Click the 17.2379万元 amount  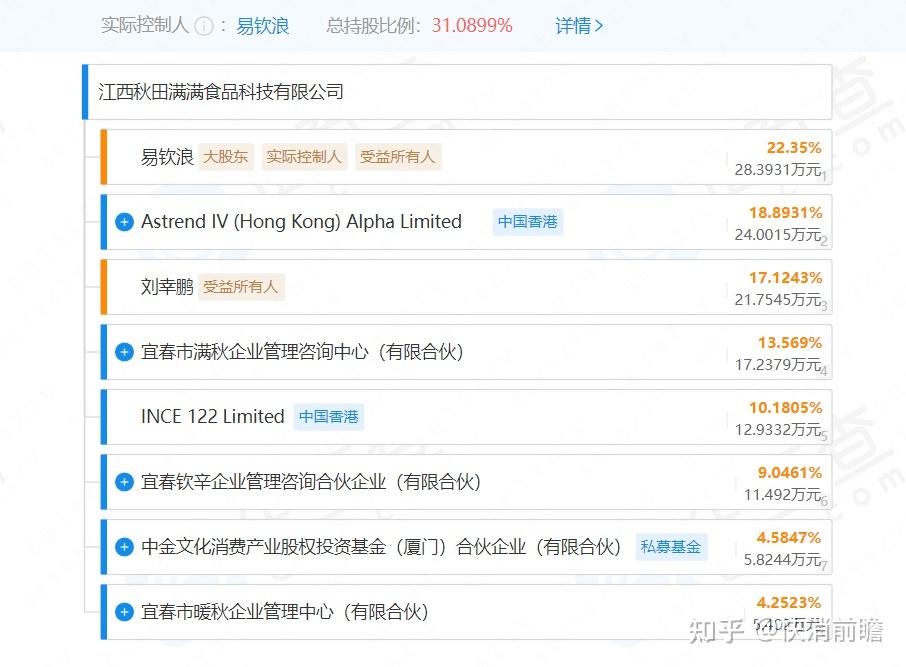pos(778,365)
